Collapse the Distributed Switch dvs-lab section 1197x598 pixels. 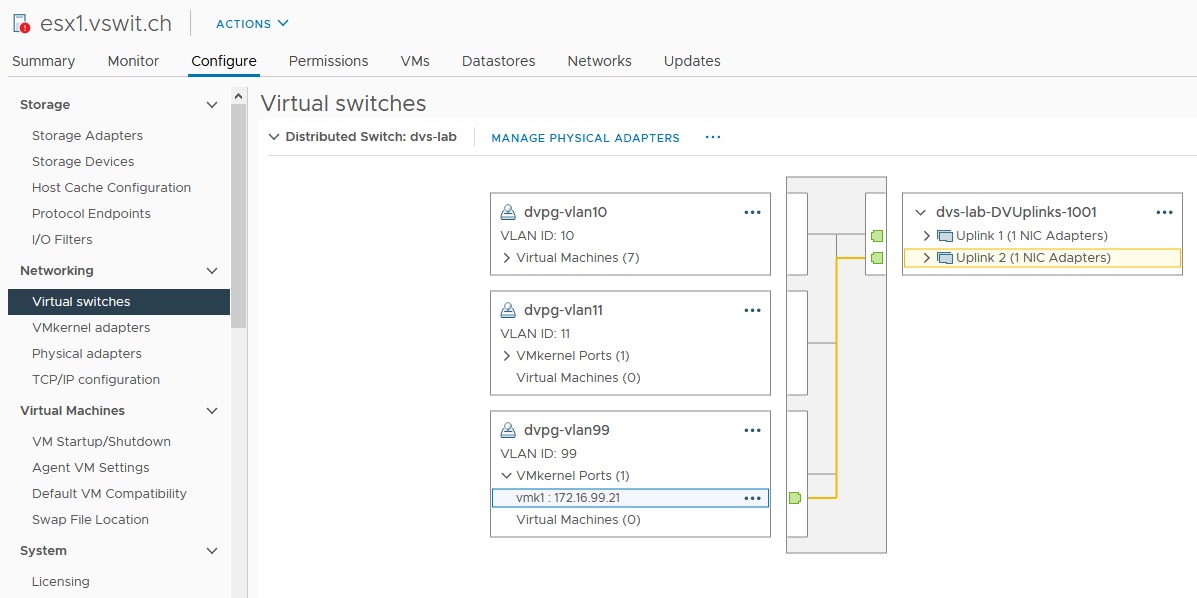(274, 138)
